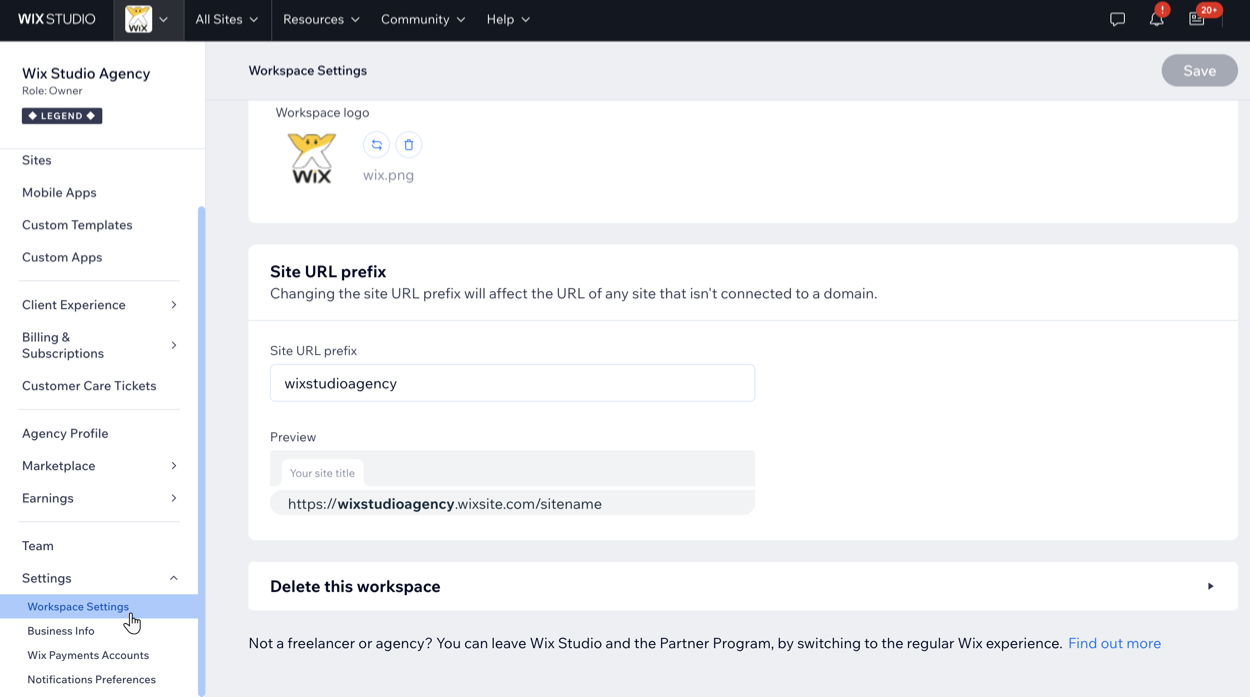Expand the Delete this workspace section
The height and width of the screenshot is (697, 1250).
click(x=1210, y=586)
